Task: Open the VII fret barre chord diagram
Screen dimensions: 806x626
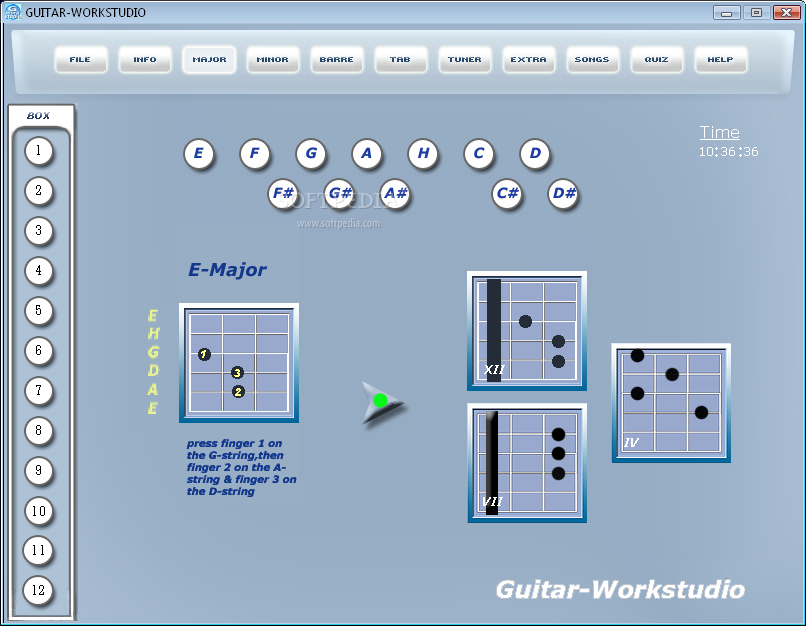Action: [x=527, y=463]
